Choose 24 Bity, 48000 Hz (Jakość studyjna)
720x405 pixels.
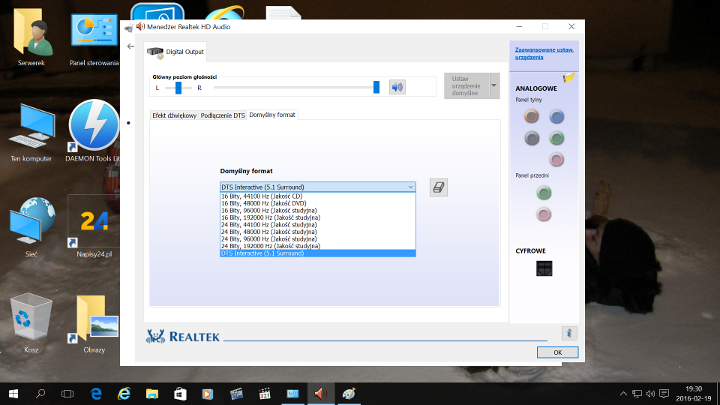(318, 231)
